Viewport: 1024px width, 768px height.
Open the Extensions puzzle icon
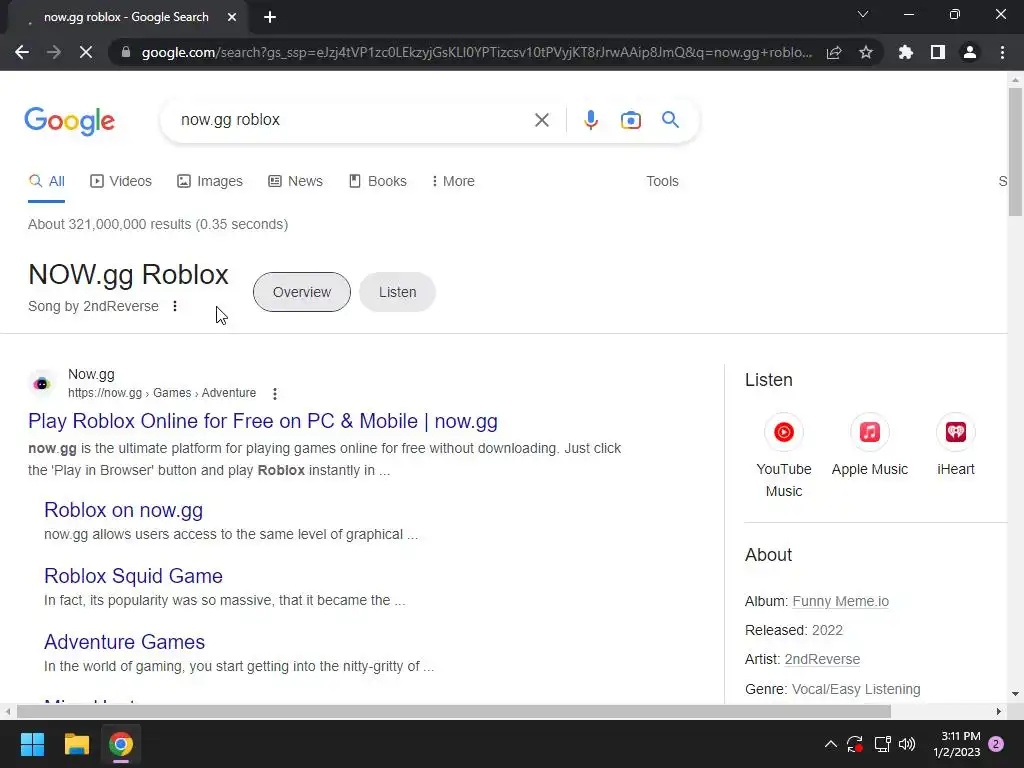tap(906, 52)
